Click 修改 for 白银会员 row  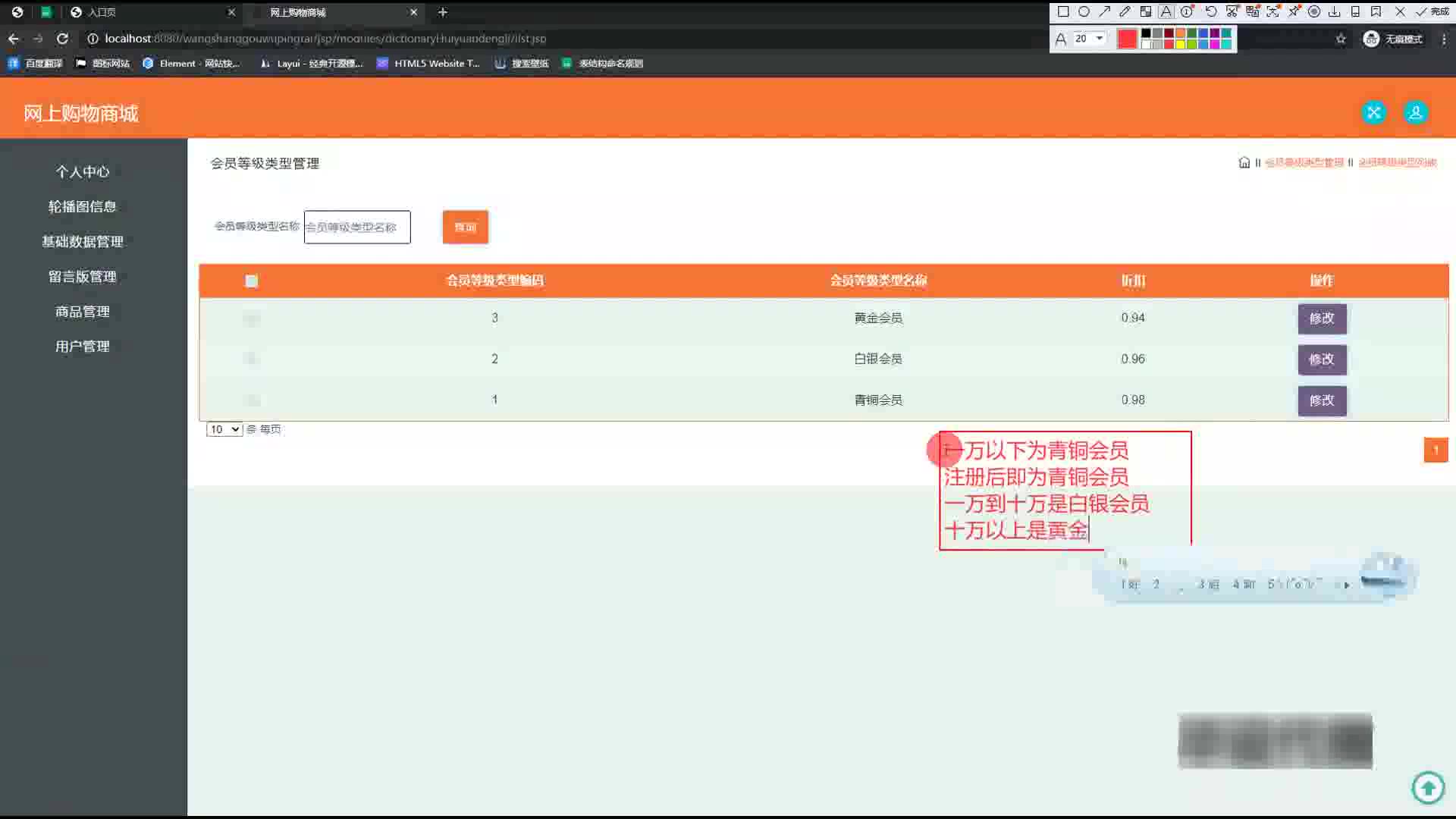tap(1322, 359)
